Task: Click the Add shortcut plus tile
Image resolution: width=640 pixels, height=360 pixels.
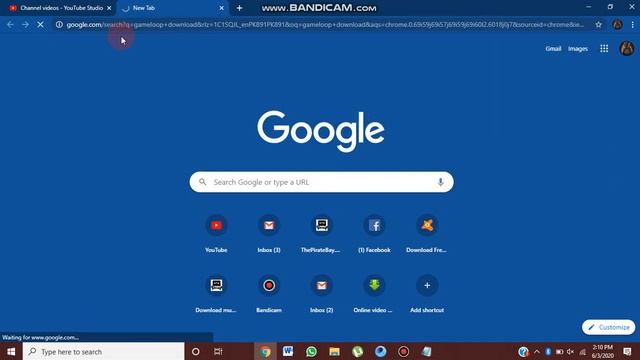Action: (x=427, y=285)
